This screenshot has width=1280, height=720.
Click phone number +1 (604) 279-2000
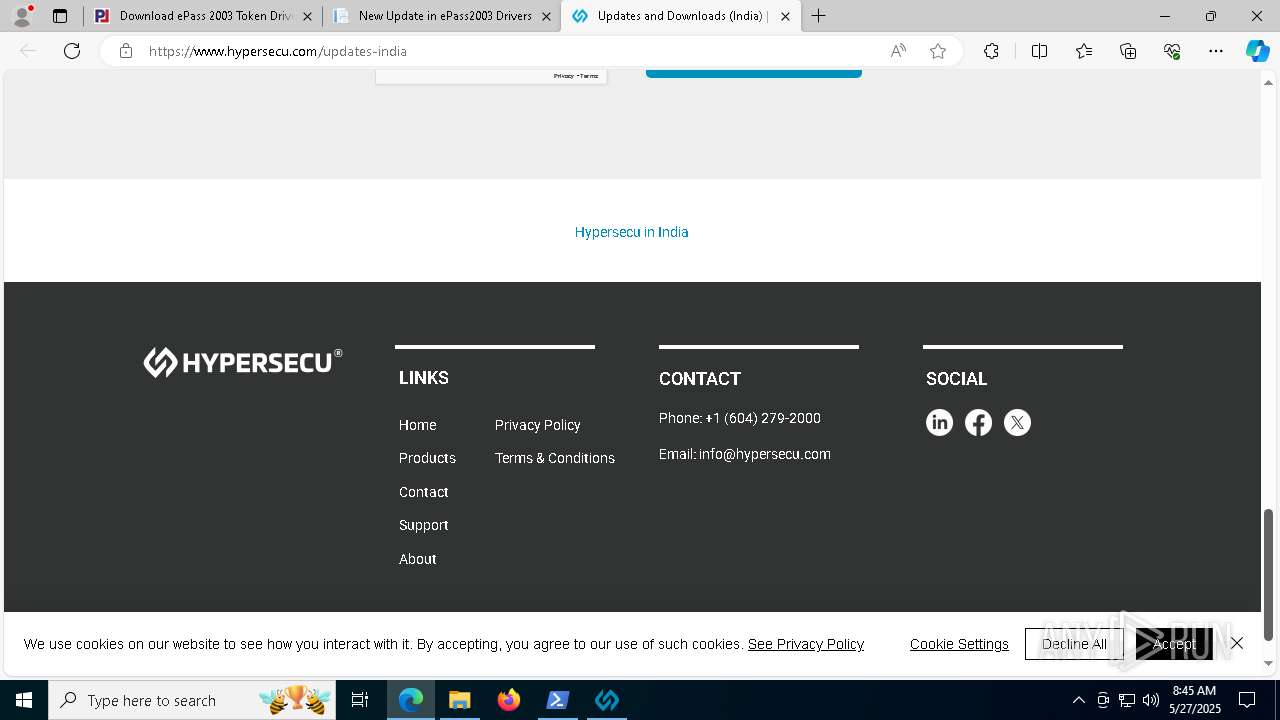point(763,418)
